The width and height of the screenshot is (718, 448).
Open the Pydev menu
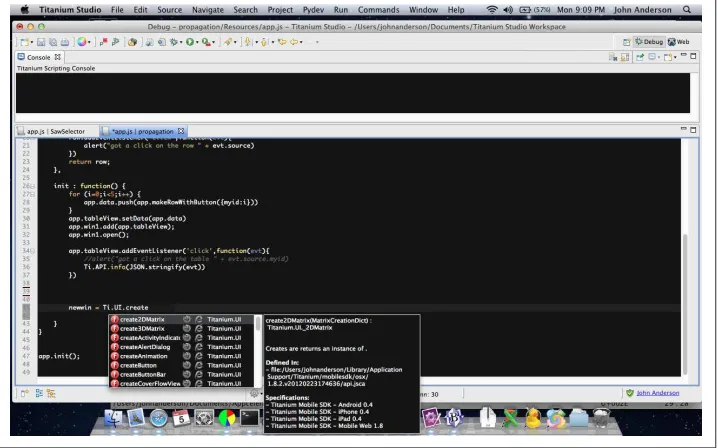click(313, 10)
